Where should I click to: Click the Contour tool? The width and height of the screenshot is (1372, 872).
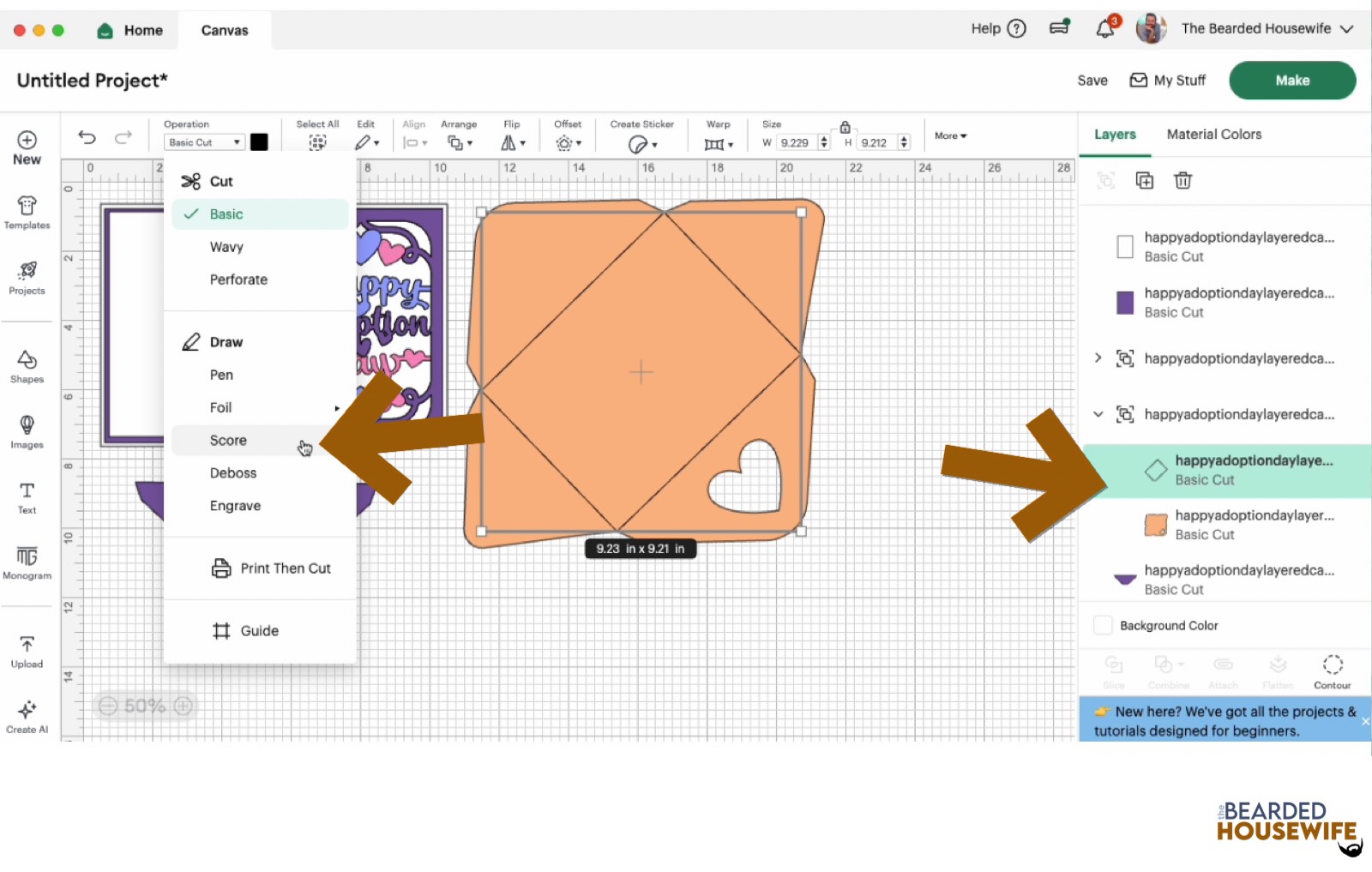[x=1332, y=671]
